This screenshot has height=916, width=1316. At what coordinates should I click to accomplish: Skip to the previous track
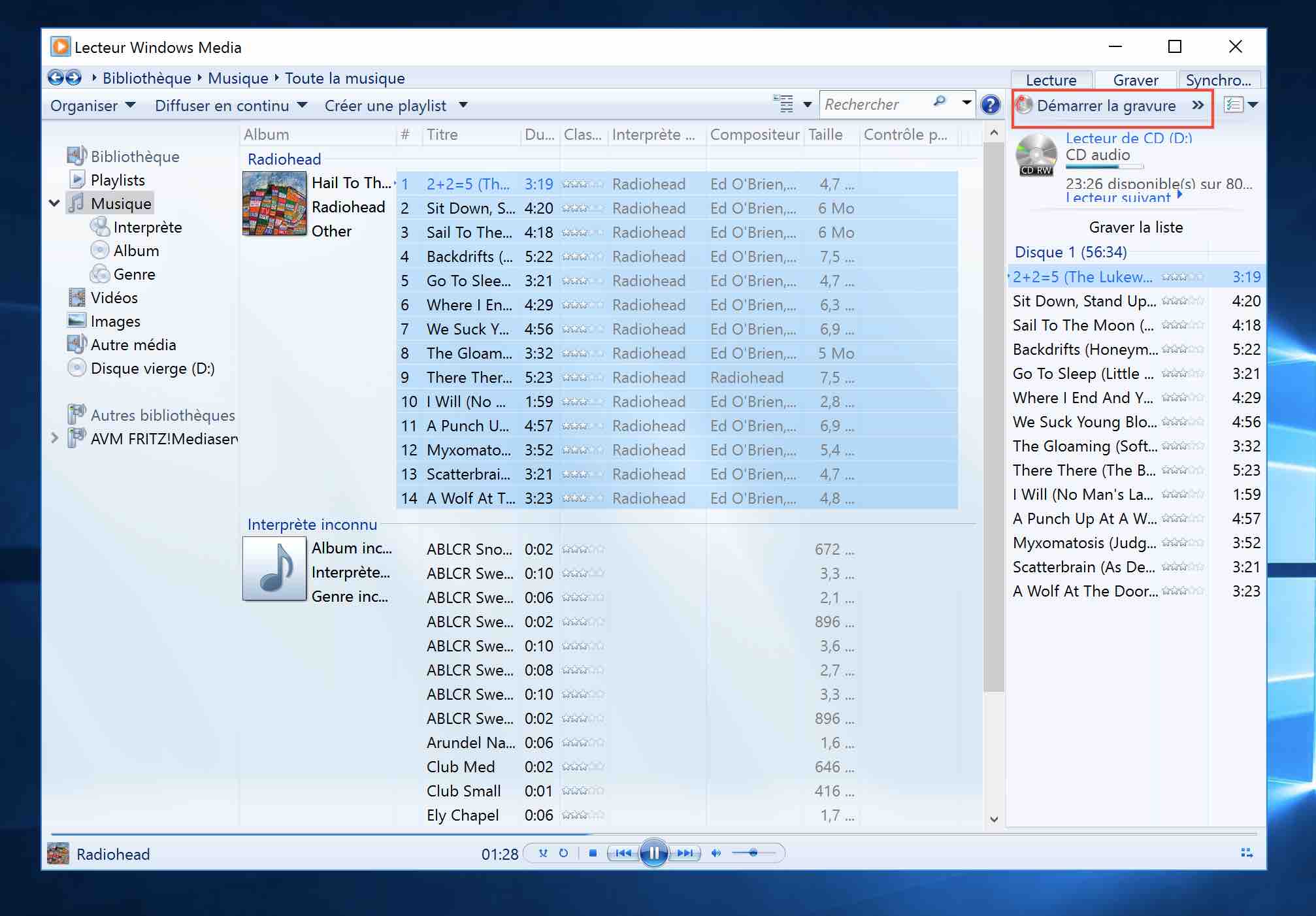[x=623, y=853]
